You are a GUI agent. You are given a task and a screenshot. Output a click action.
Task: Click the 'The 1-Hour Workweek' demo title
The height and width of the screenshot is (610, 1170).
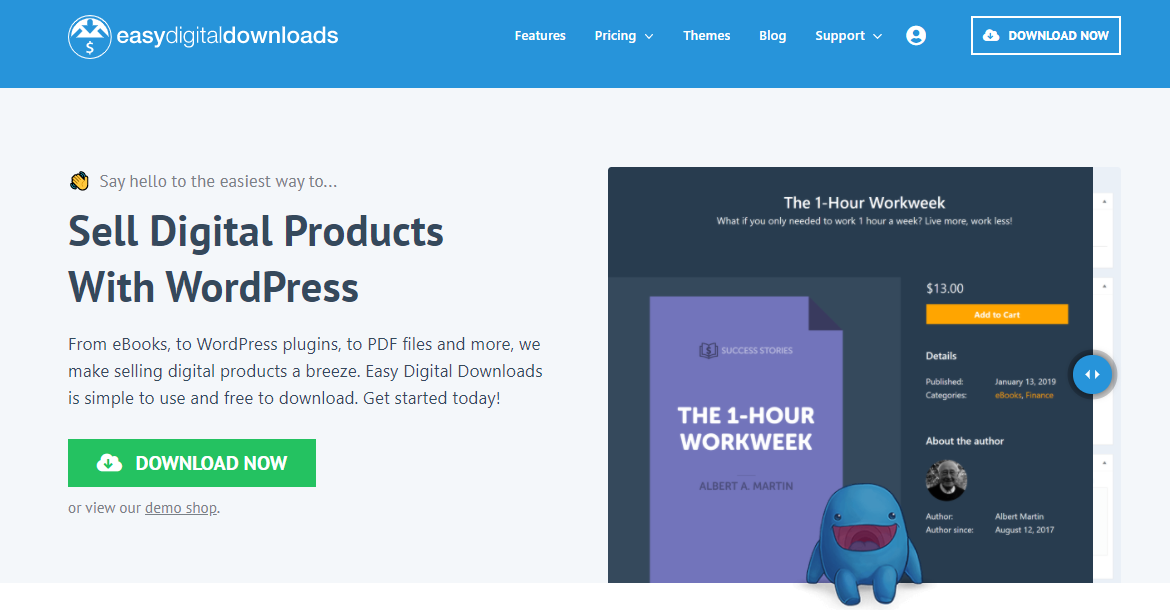tap(864, 203)
